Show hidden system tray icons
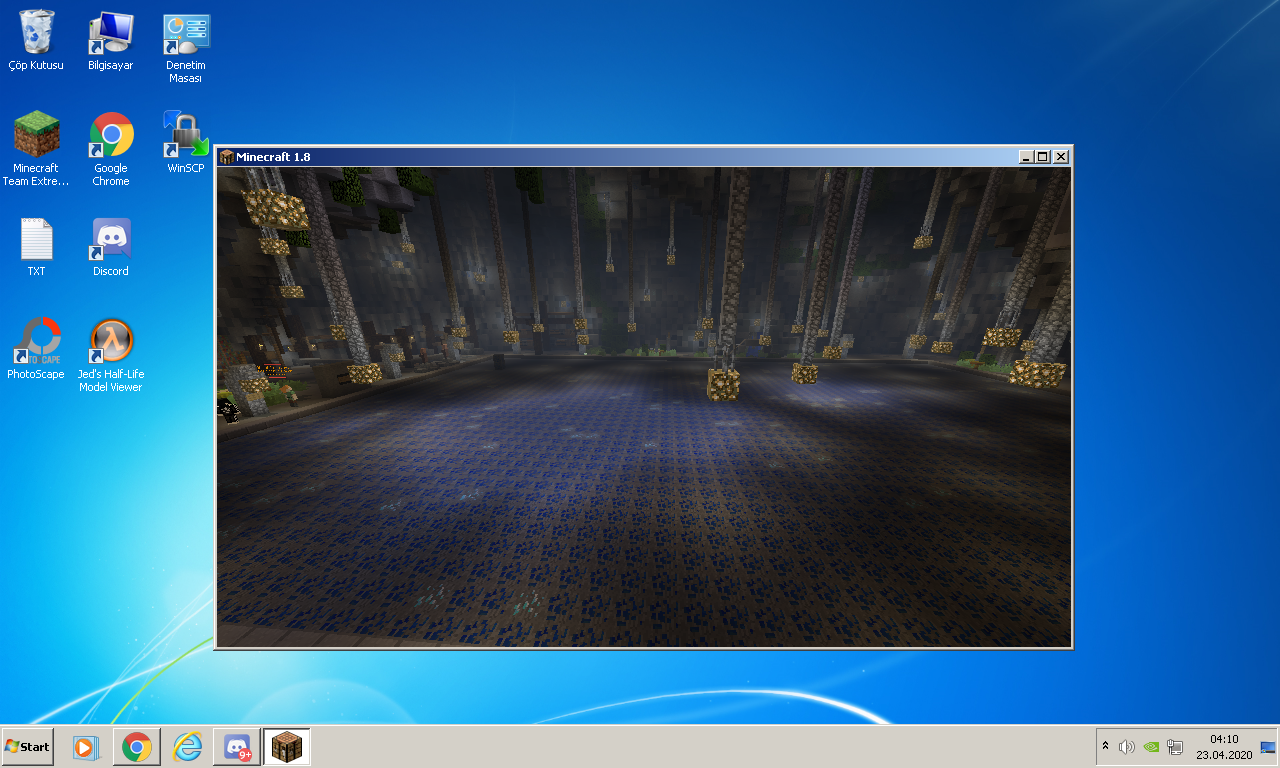Screen dimensions: 1280x768 coord(1105,746)
